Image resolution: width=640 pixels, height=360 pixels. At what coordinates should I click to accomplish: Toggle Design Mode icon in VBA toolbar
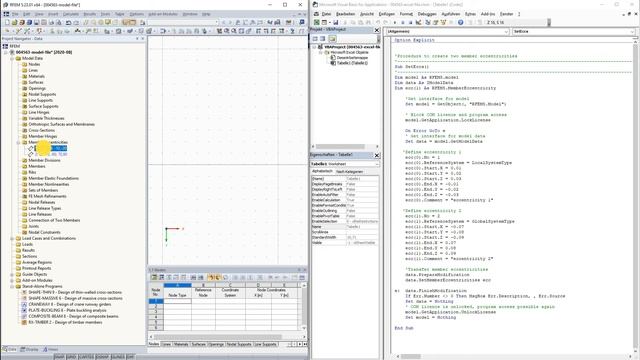tap(418, 22)
